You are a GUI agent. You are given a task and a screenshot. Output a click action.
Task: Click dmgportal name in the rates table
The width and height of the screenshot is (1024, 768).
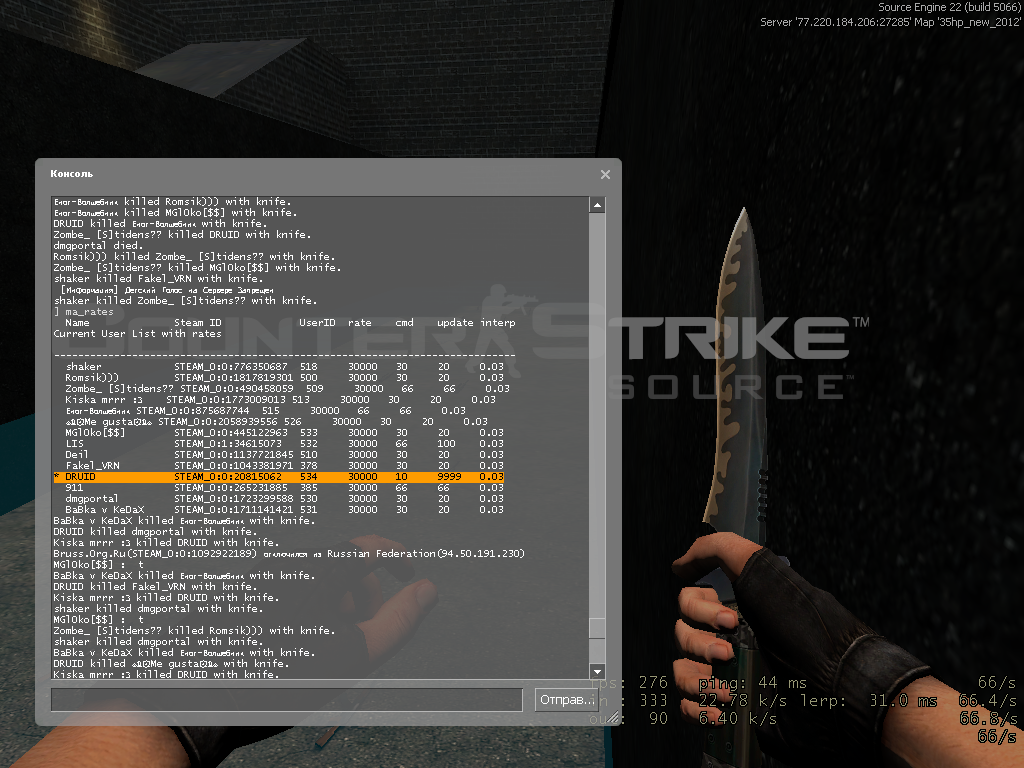tap(92, 499)
